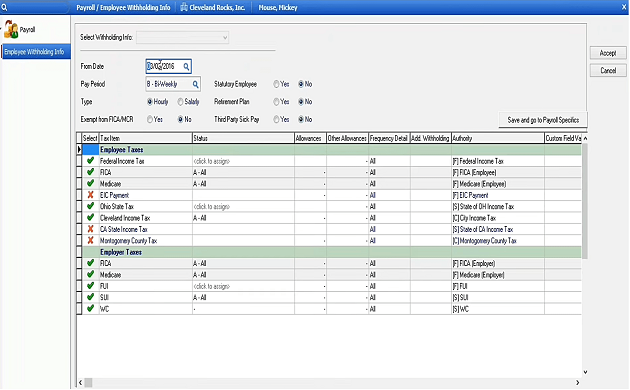Viewport: 630px width, 390px height.
Task: Set Third Party Sick Pay to Yes
Action: point(276,120)
